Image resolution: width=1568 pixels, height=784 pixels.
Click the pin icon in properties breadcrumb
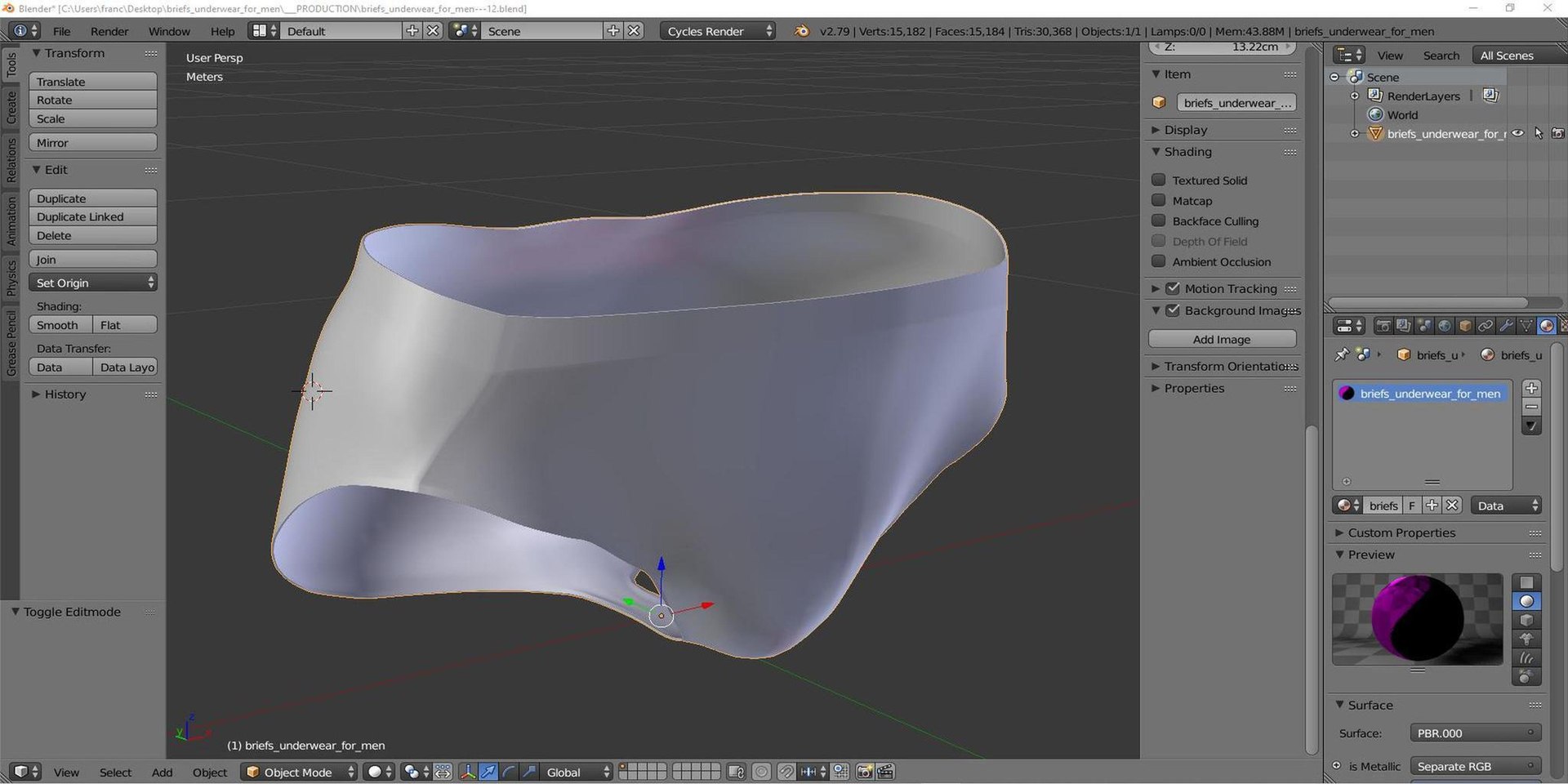pyautogui.click(x=1341, y=354)
